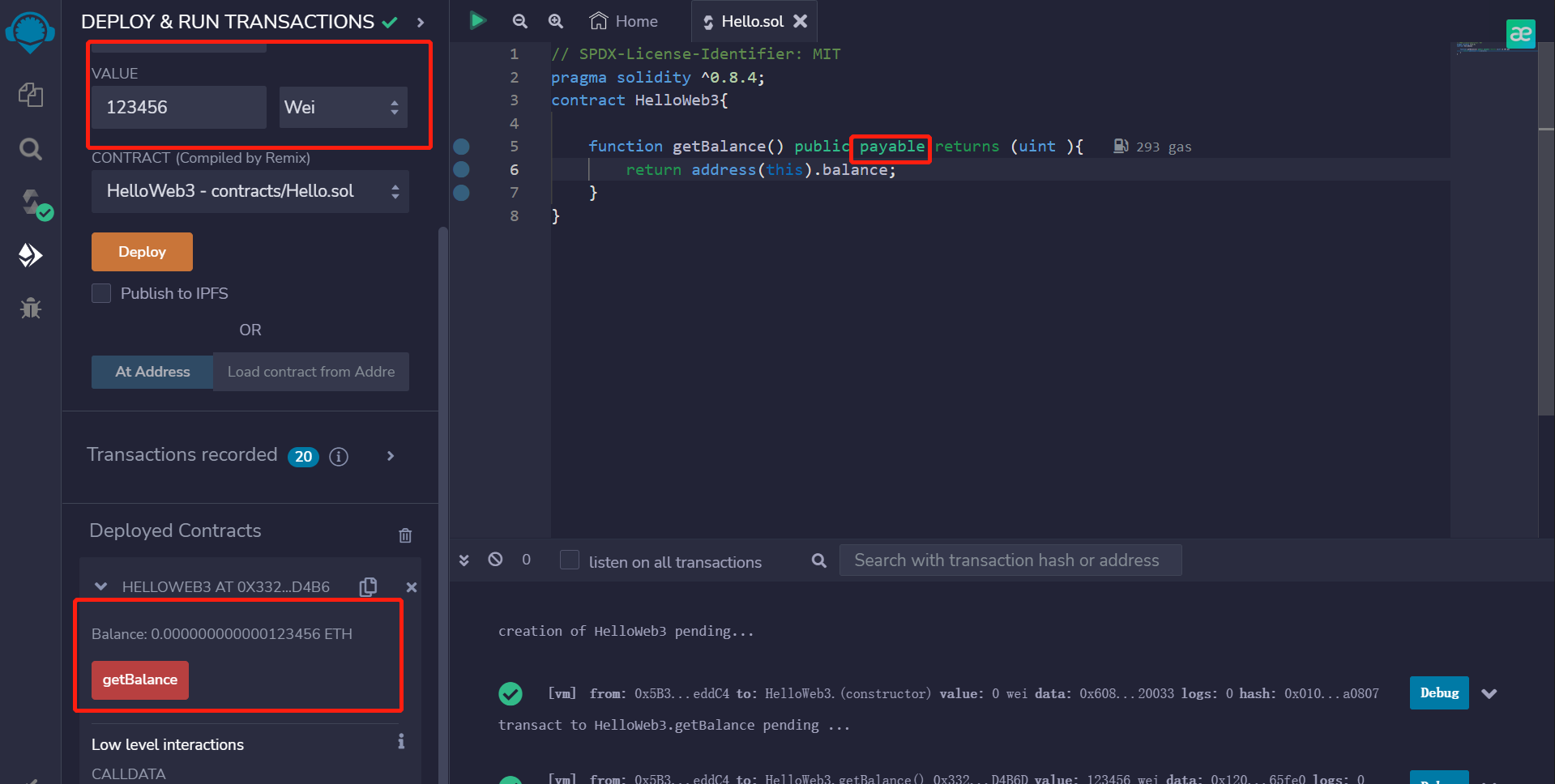Toggle the terminal panel with double chevron

pyautogui.click(x=464, y=560)
